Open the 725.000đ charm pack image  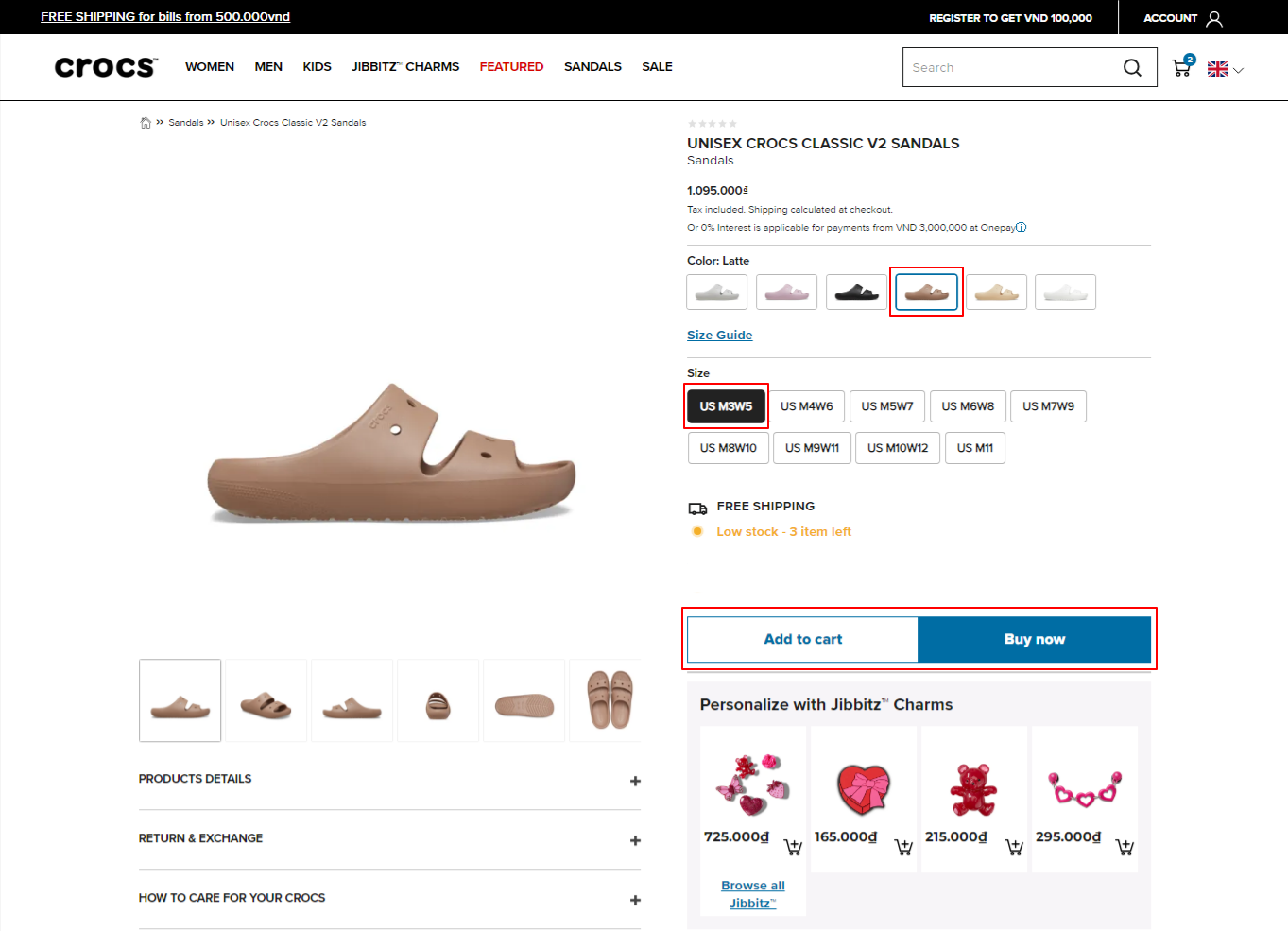tap(753, 784)
